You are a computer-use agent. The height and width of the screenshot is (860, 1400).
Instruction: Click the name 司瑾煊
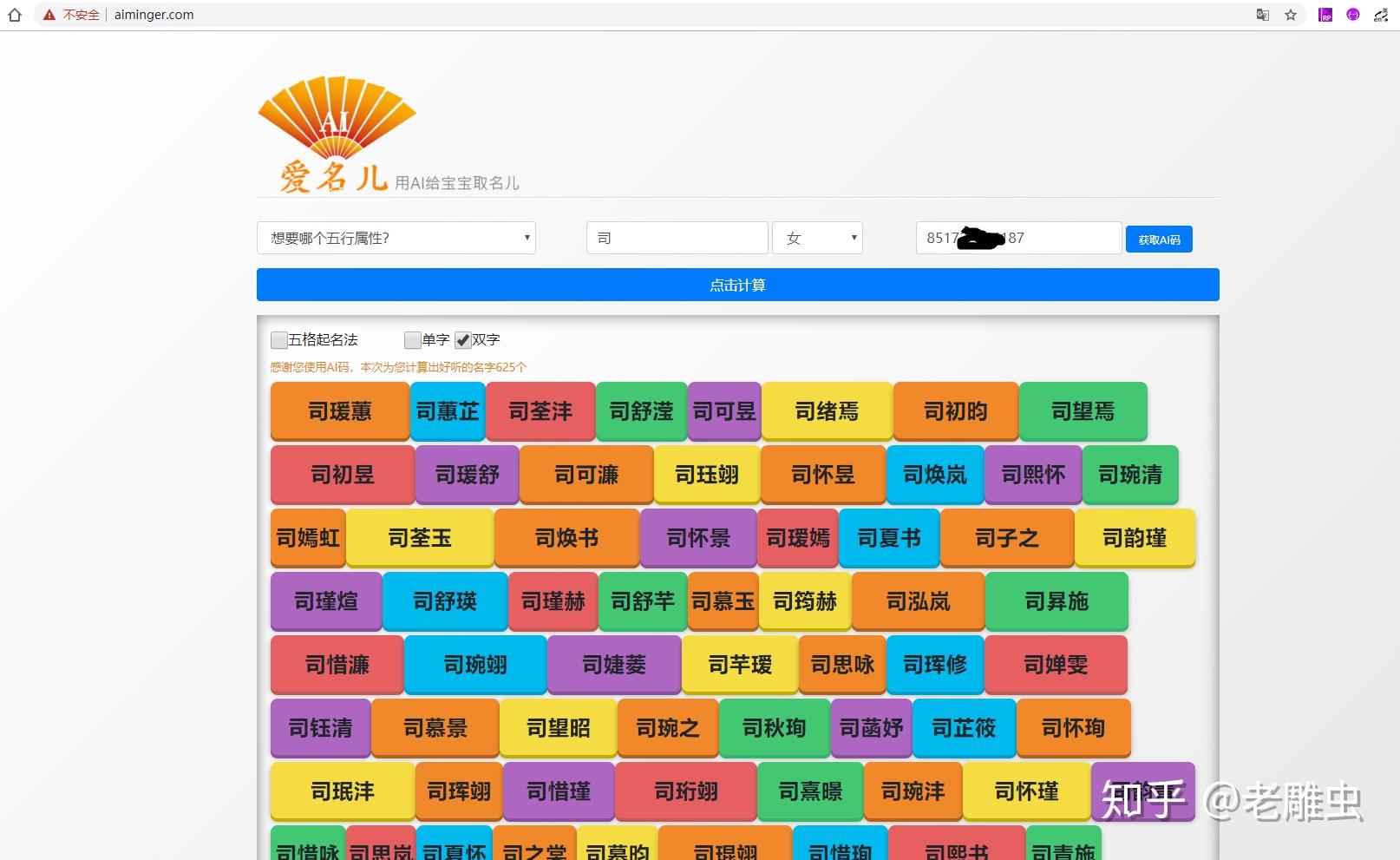coord(326,601)
